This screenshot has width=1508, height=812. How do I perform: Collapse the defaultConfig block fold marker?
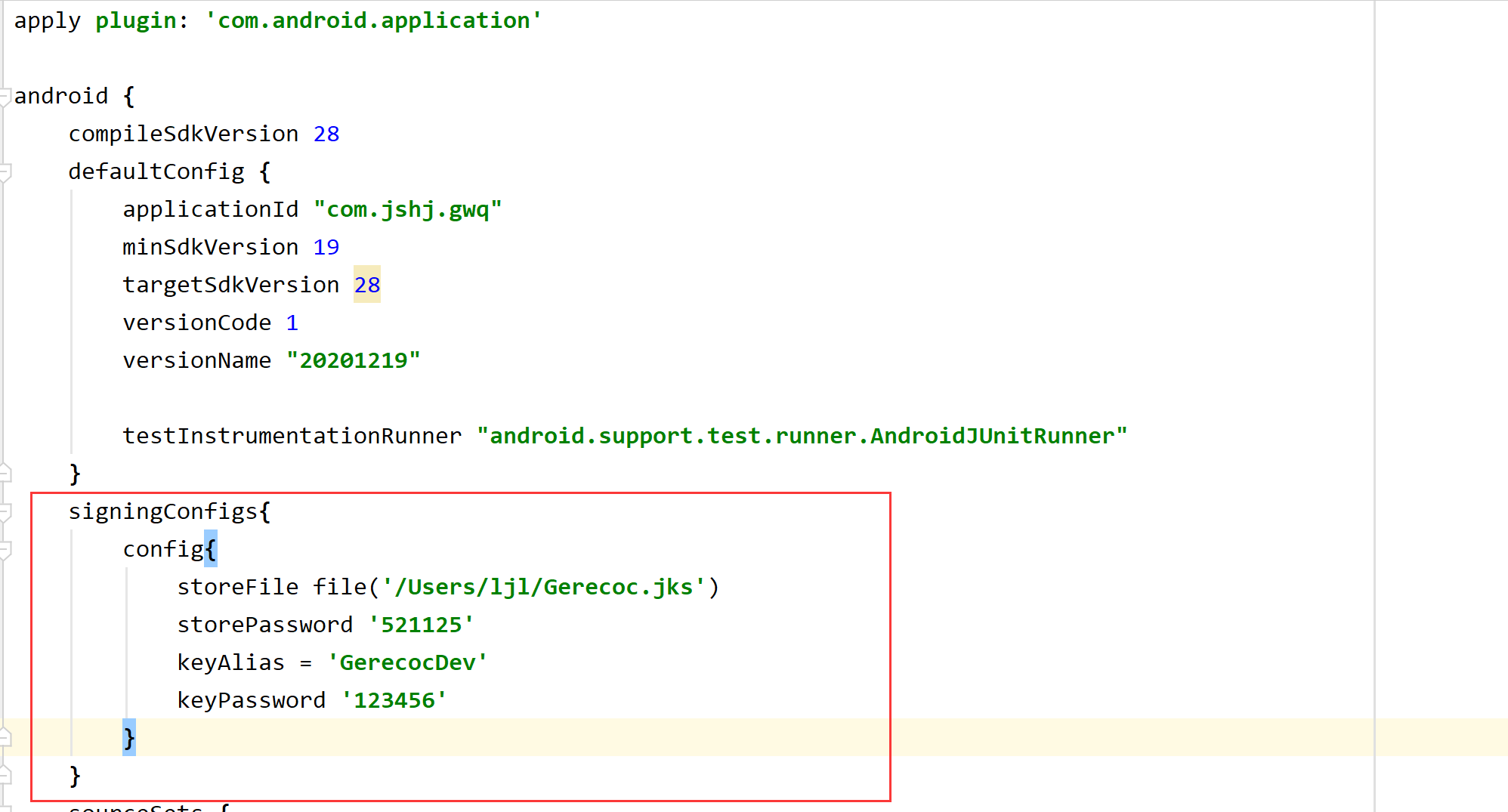coord(5,172)
